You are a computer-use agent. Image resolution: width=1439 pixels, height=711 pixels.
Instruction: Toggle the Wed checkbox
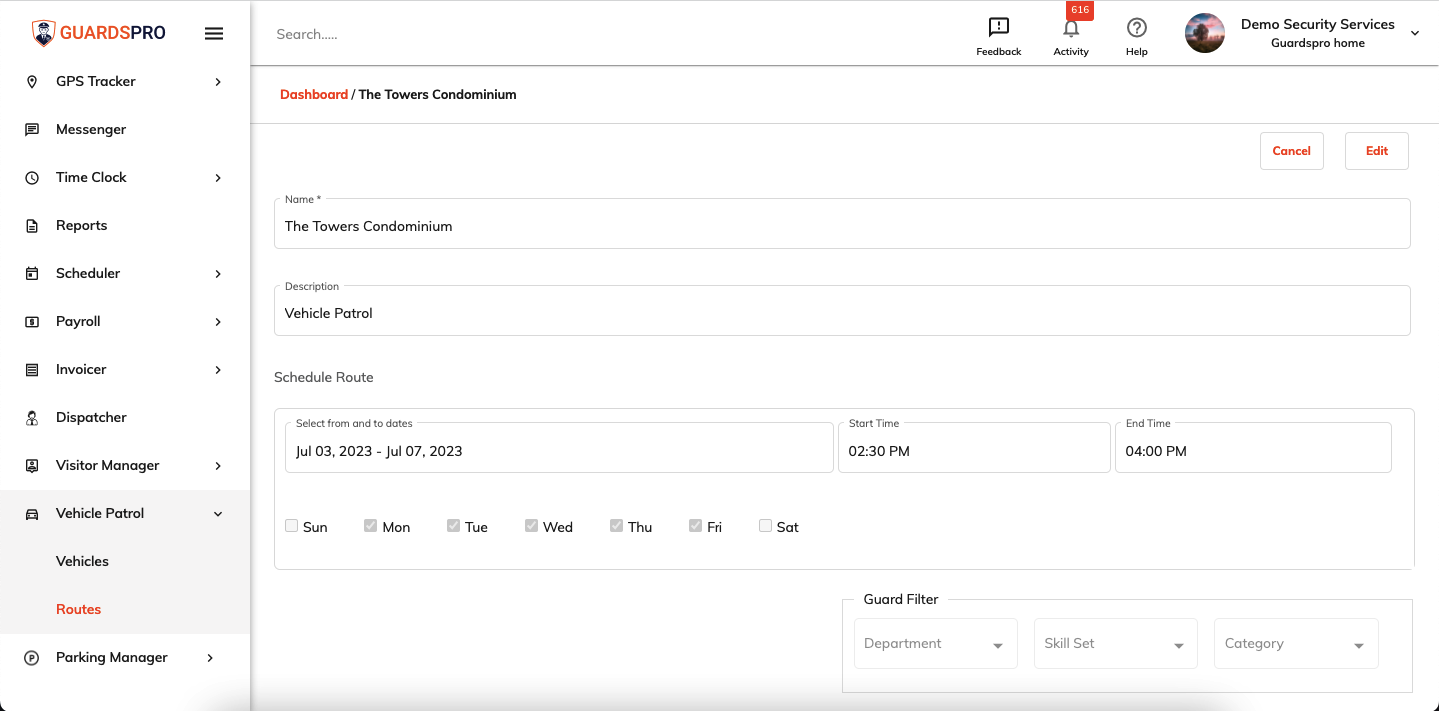pyautogui.click(x=531, y=525)
